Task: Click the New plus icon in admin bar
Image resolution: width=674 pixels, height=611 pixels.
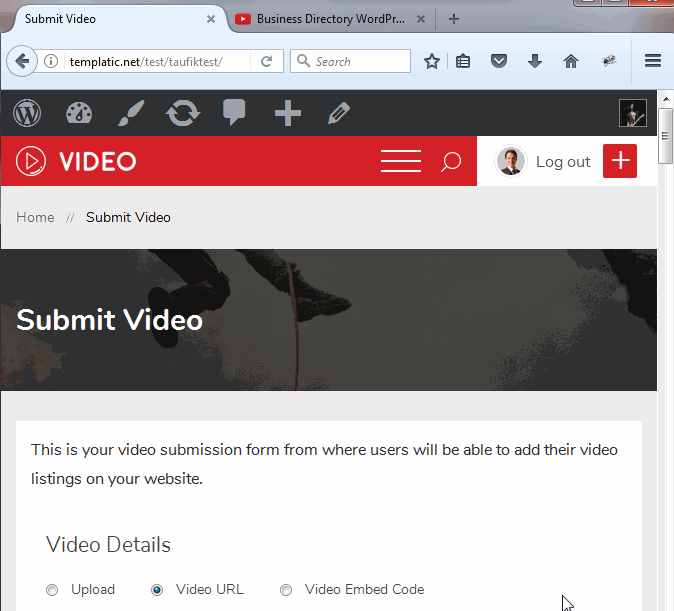Action: click(288, 113)
